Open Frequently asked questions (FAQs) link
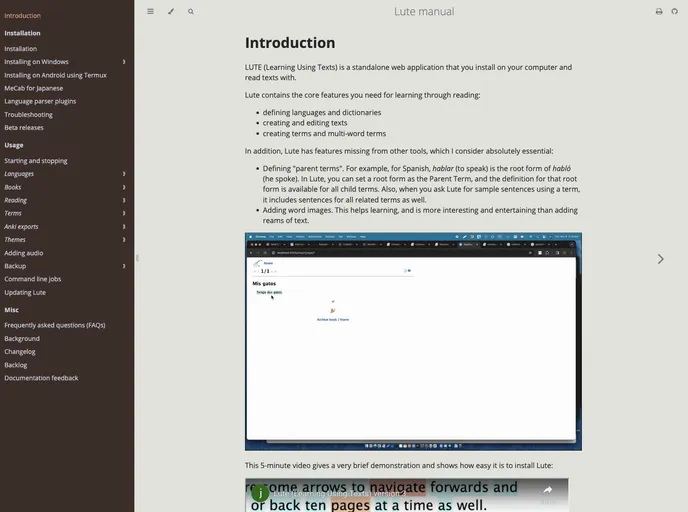This screenshot has height=512, width=688. (x=54, y=325)
